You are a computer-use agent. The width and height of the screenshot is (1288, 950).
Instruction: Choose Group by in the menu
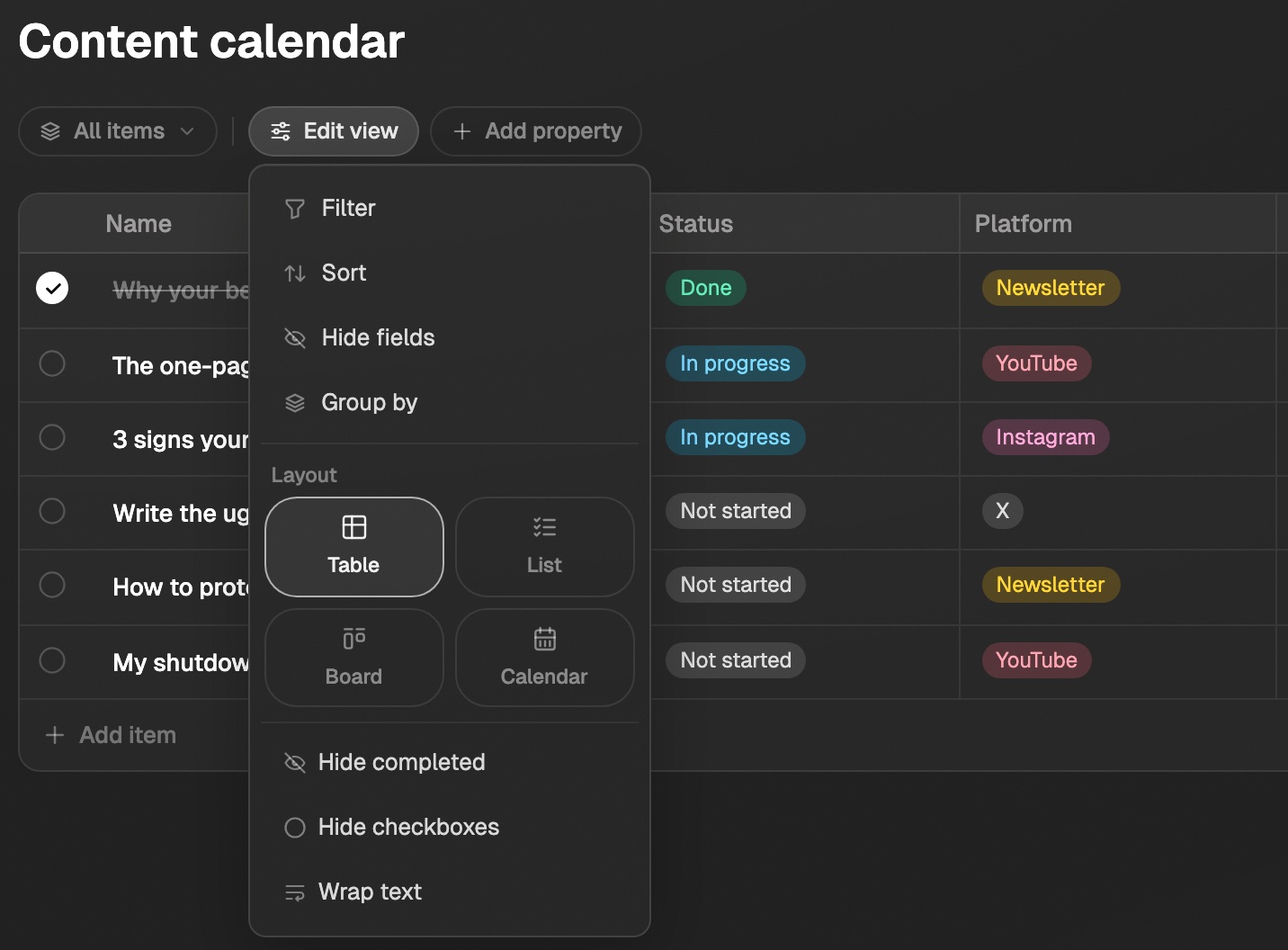click(x=450, y=403)
